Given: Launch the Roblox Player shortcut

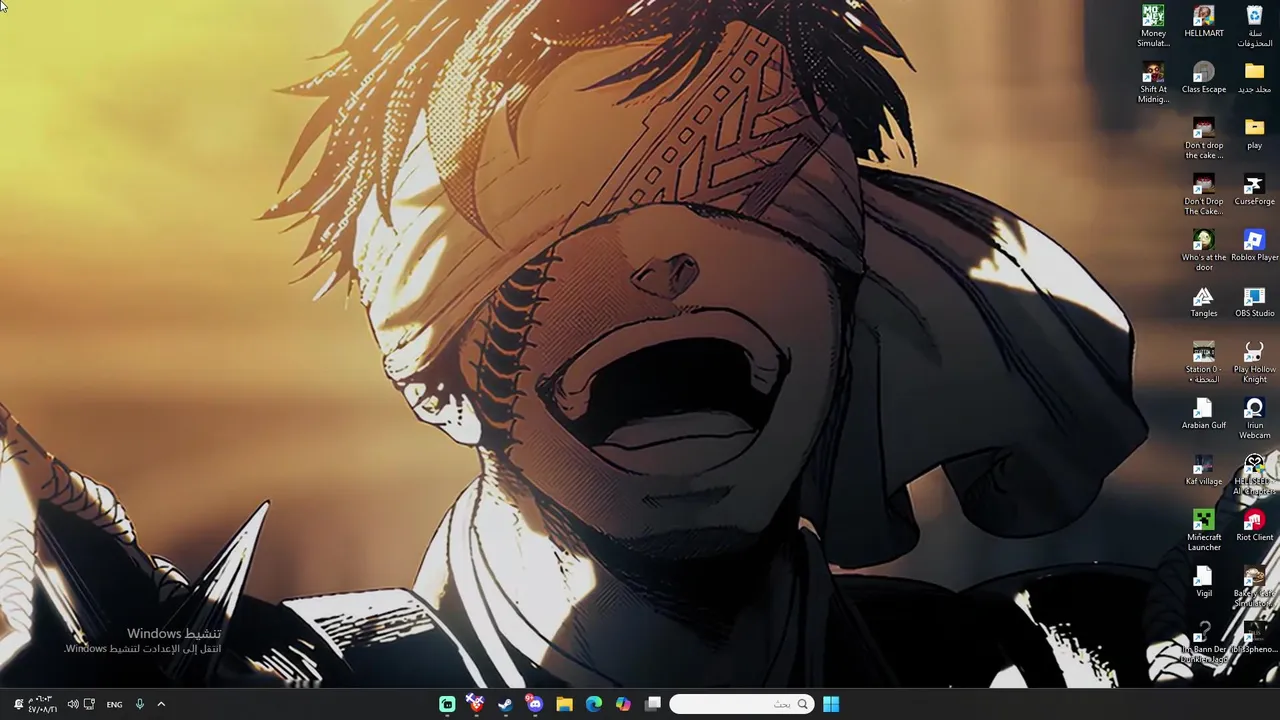Looking at the screenshot, I should [1254, 246].
